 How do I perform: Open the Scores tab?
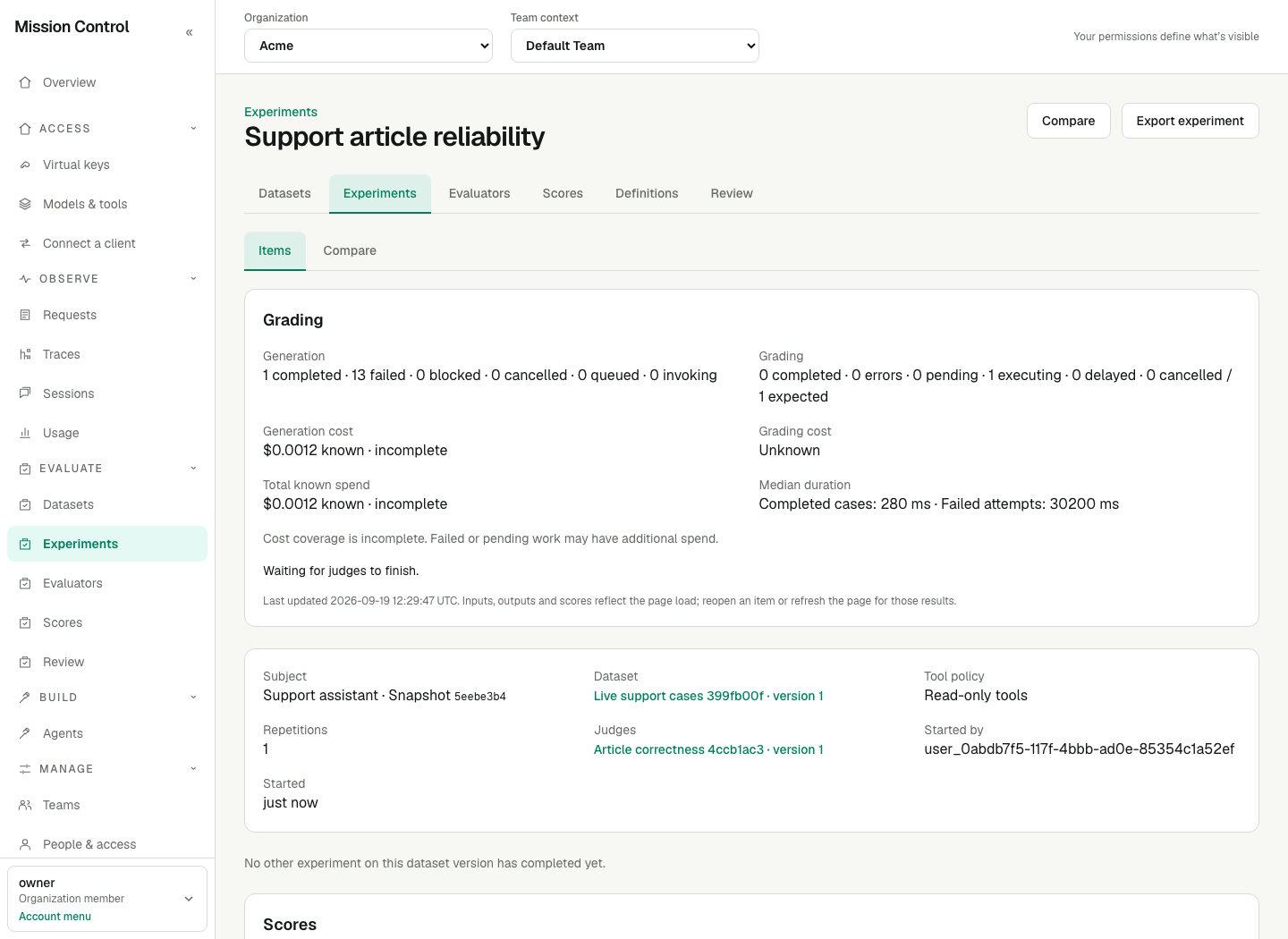pos(563,193)
